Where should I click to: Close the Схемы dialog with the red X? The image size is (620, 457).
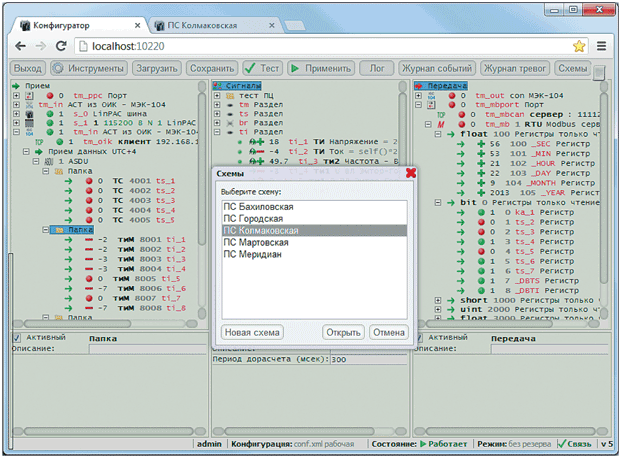411,173
